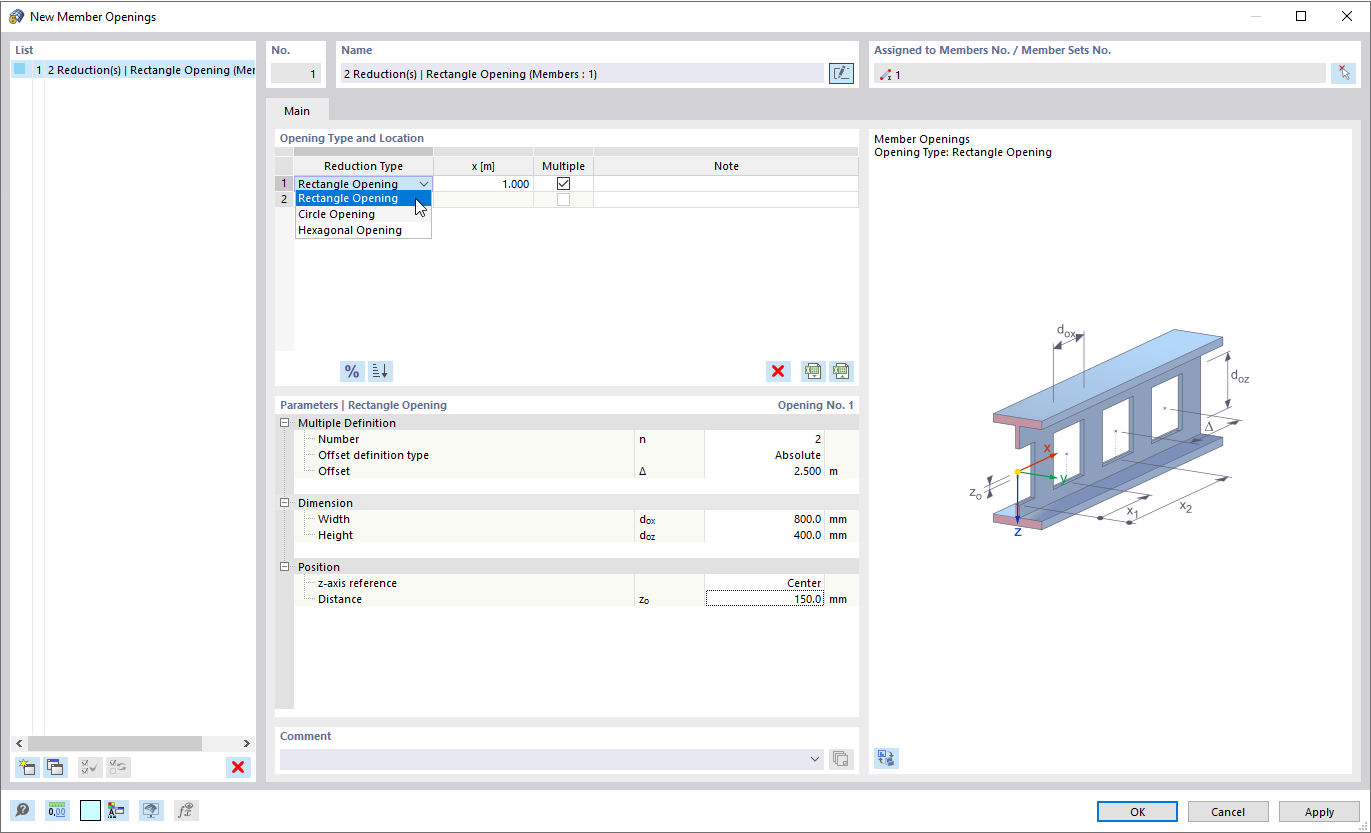The image size is (1371, 833).
Task: Click the units and decimals 0.00 icon
Action: pyautogui.click(x=56, y=811)
